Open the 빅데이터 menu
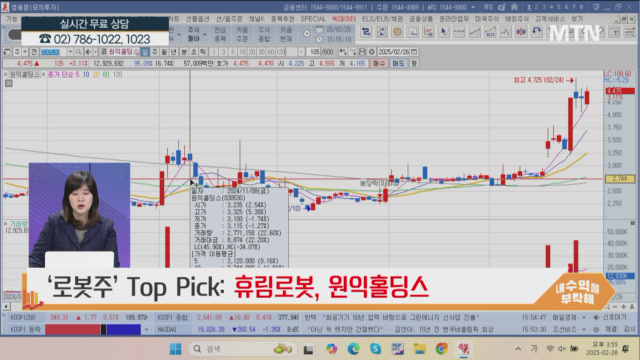 (x=344, y=19)
